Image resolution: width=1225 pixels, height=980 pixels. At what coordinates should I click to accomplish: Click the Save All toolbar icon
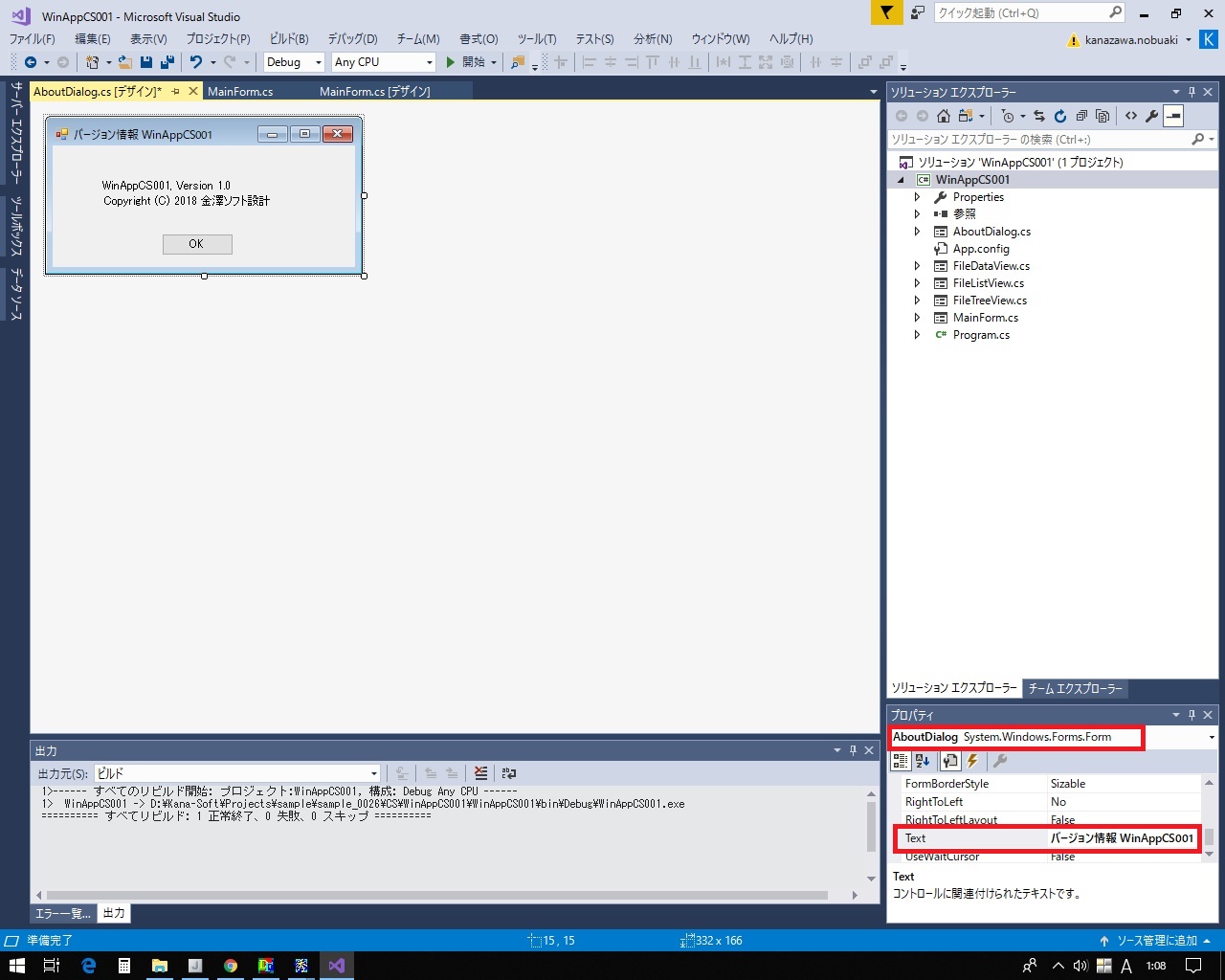167,62
